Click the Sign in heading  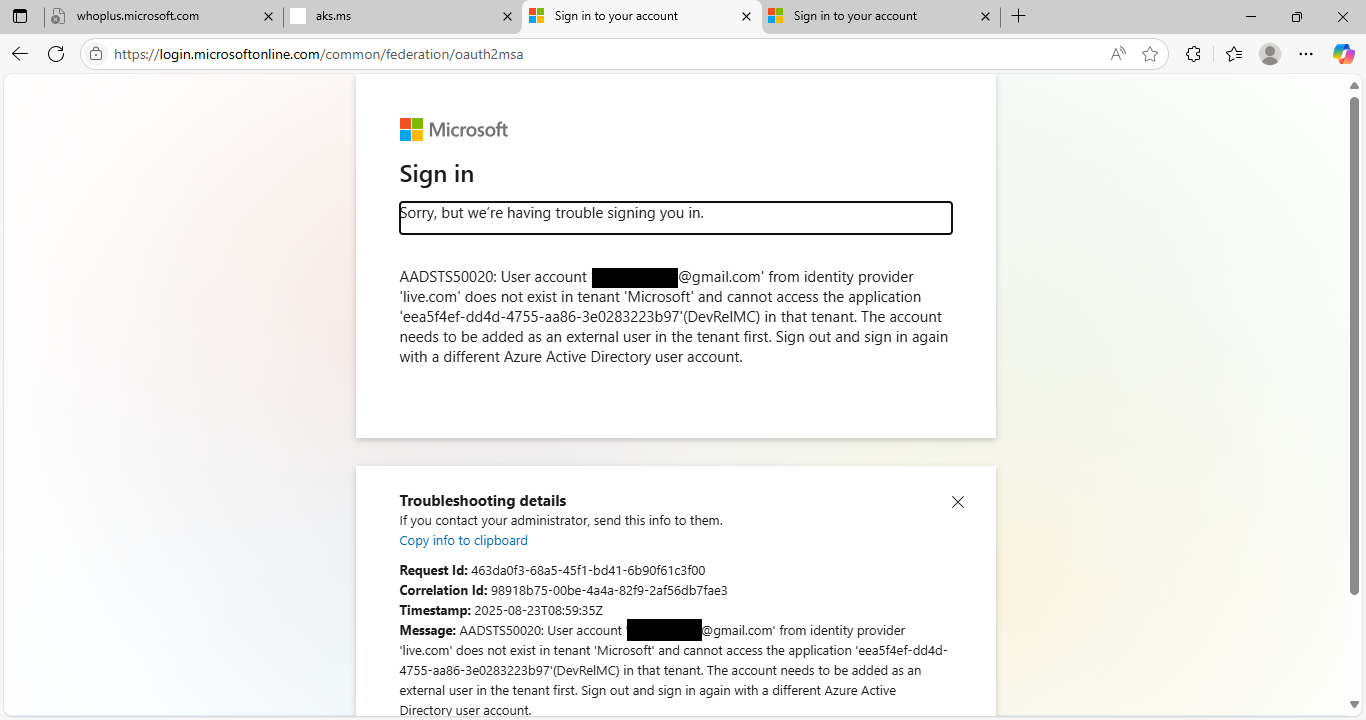click(437, 174)
